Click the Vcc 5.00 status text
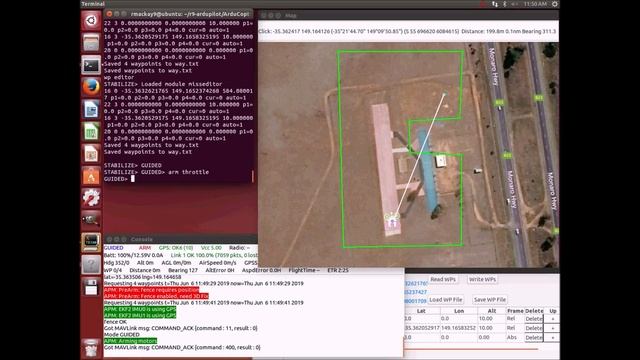Image resolution: width=640 pixels, height=360 pixels. pos(211,248)
